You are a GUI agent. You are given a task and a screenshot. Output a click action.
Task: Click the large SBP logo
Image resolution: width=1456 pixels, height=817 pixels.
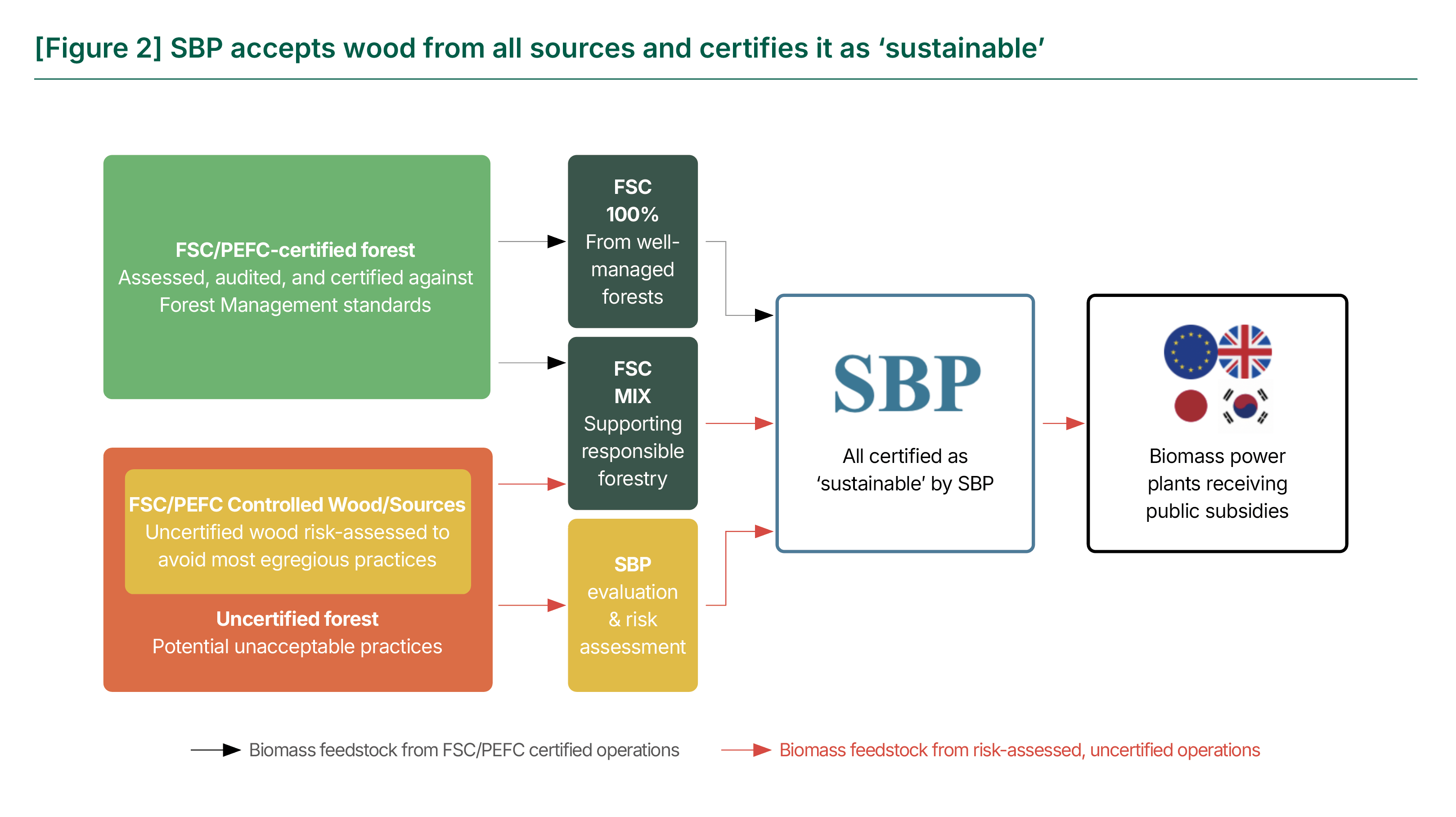[907, 384]
